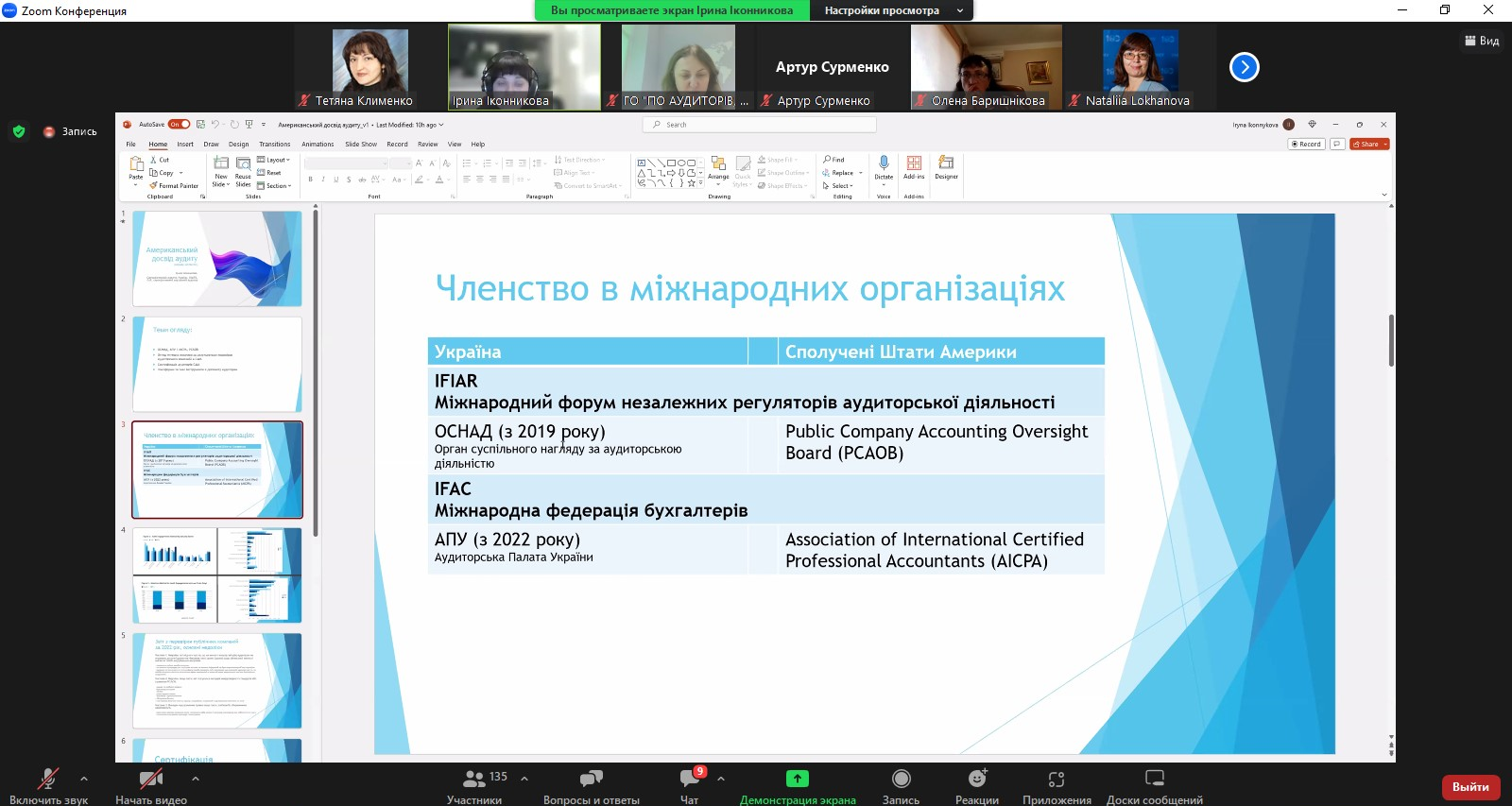Collapse the PowerPoint ribbon chevron

pyautogui.click(x=1384, y=195)
